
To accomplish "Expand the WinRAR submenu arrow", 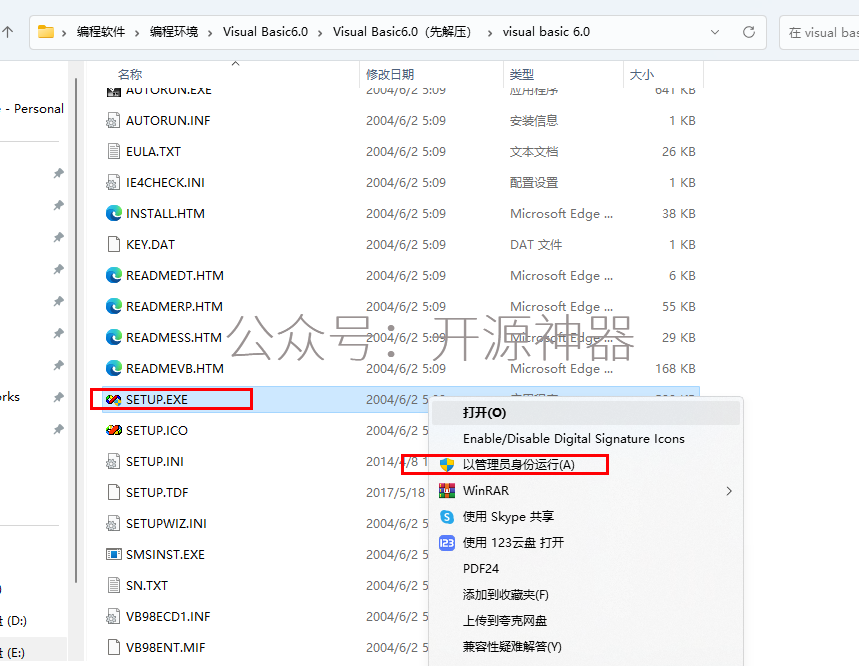I will point(729,491).
